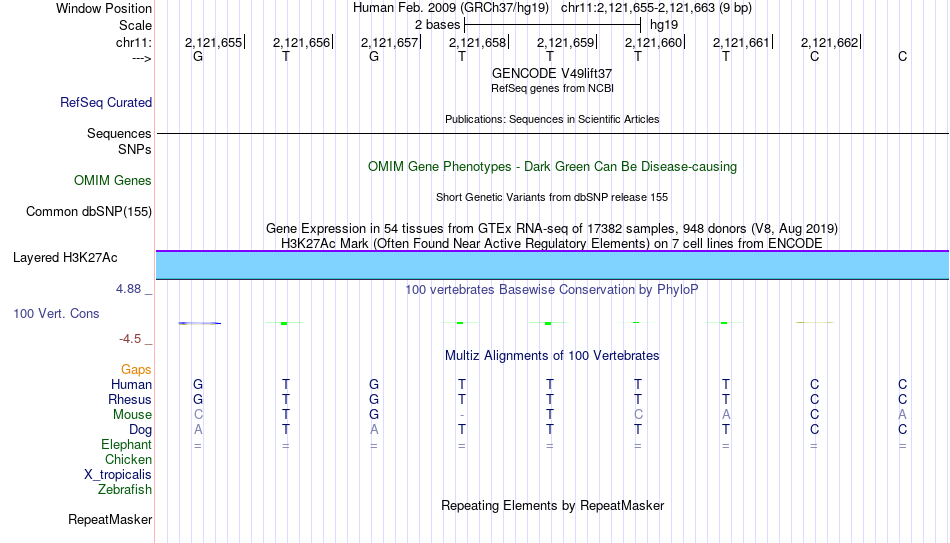Screen dimensions: 950x543
Task: Click the 4.88 PhyloP upper scale value
Action: pyautogui.click(x=128, y=289)
